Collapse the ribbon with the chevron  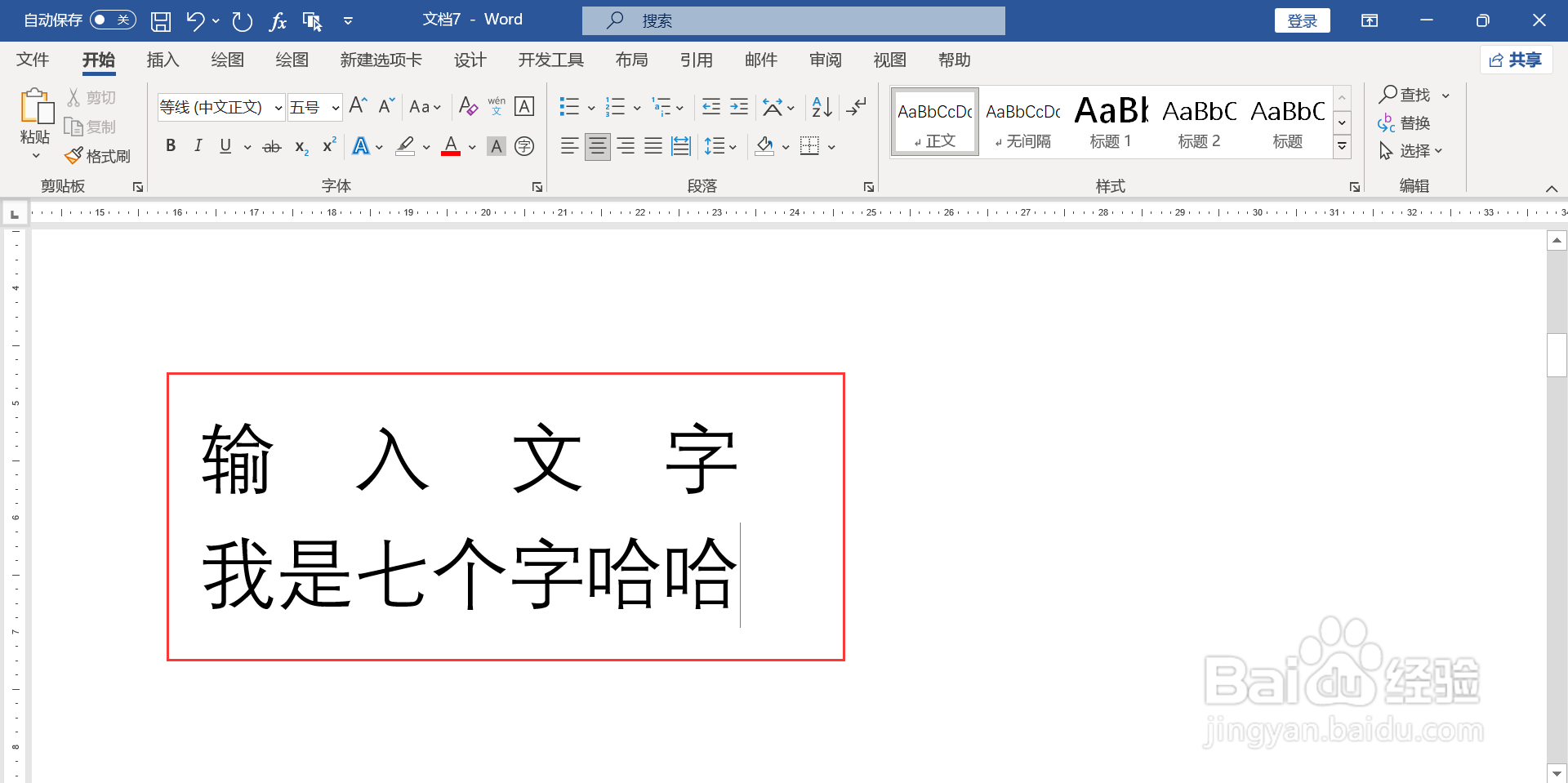pos(1551,189)
